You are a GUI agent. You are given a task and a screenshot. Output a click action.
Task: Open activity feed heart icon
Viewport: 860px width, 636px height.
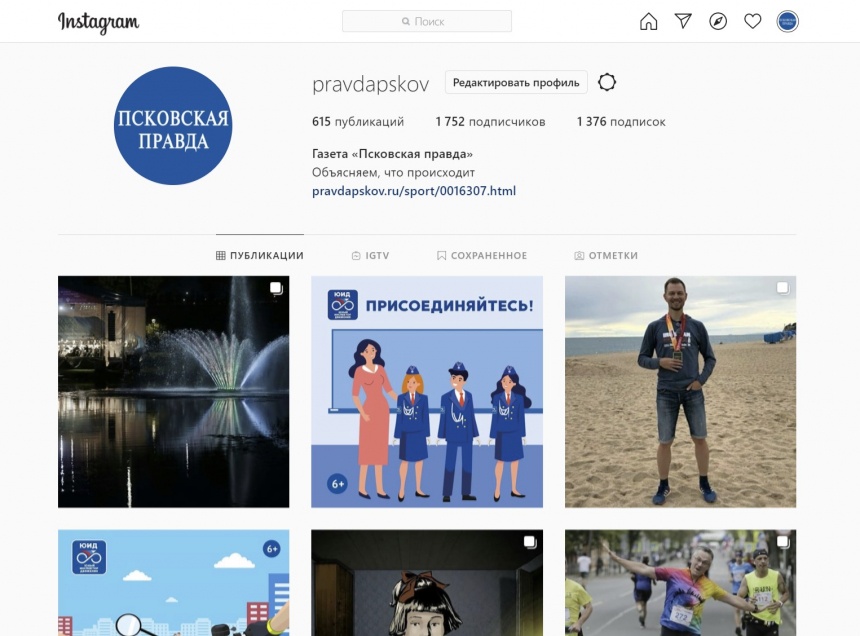tap(753, 21)
